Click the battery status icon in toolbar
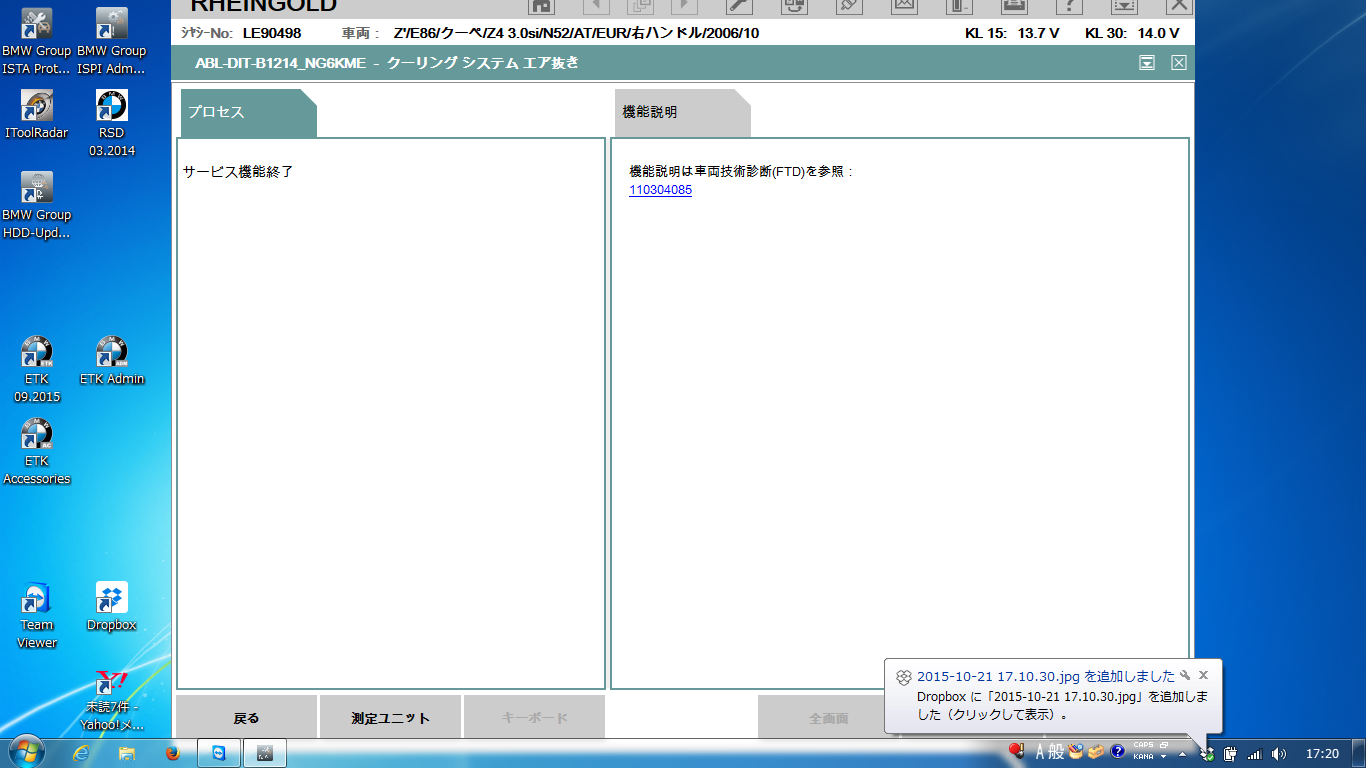The height and width of the screenshot is (768, 1366). 959,6
